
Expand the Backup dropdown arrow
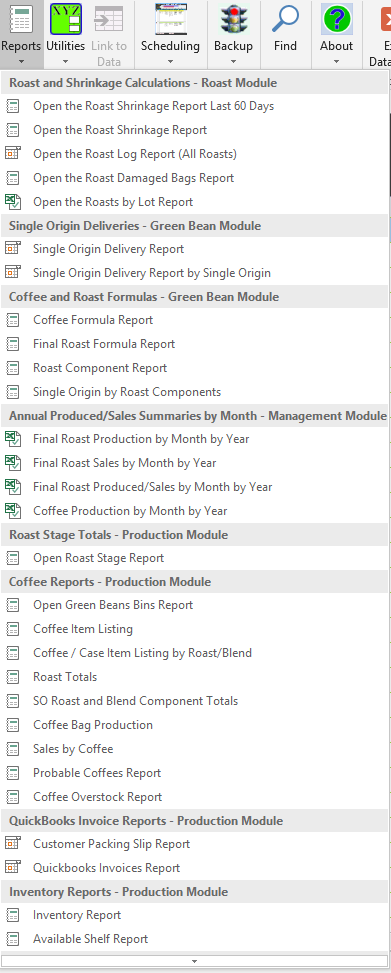pyautogui.click(x=233, y=61)
